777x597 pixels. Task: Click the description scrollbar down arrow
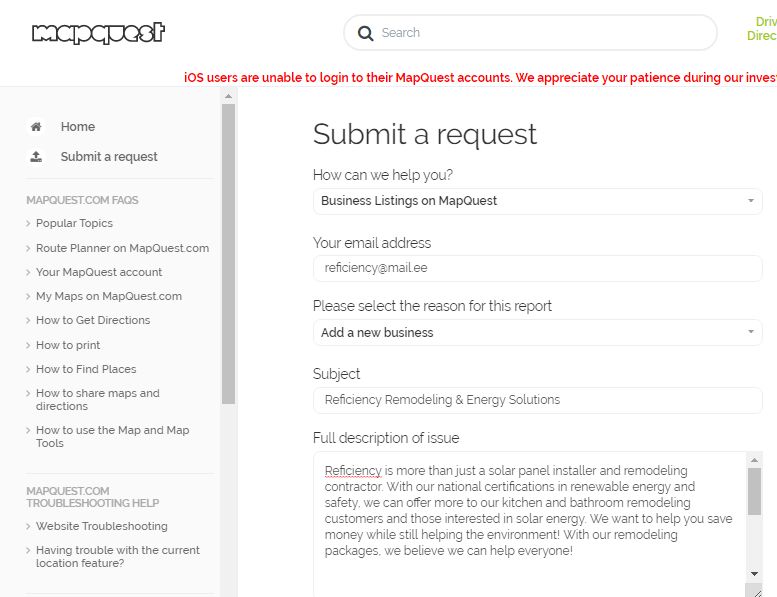click(x=754, y=574)
